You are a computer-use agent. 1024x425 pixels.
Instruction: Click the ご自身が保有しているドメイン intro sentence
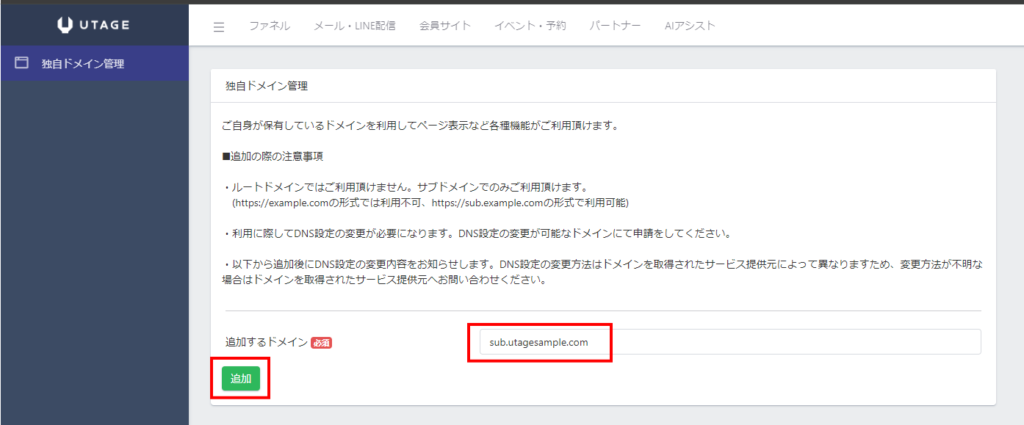[420, 126]
